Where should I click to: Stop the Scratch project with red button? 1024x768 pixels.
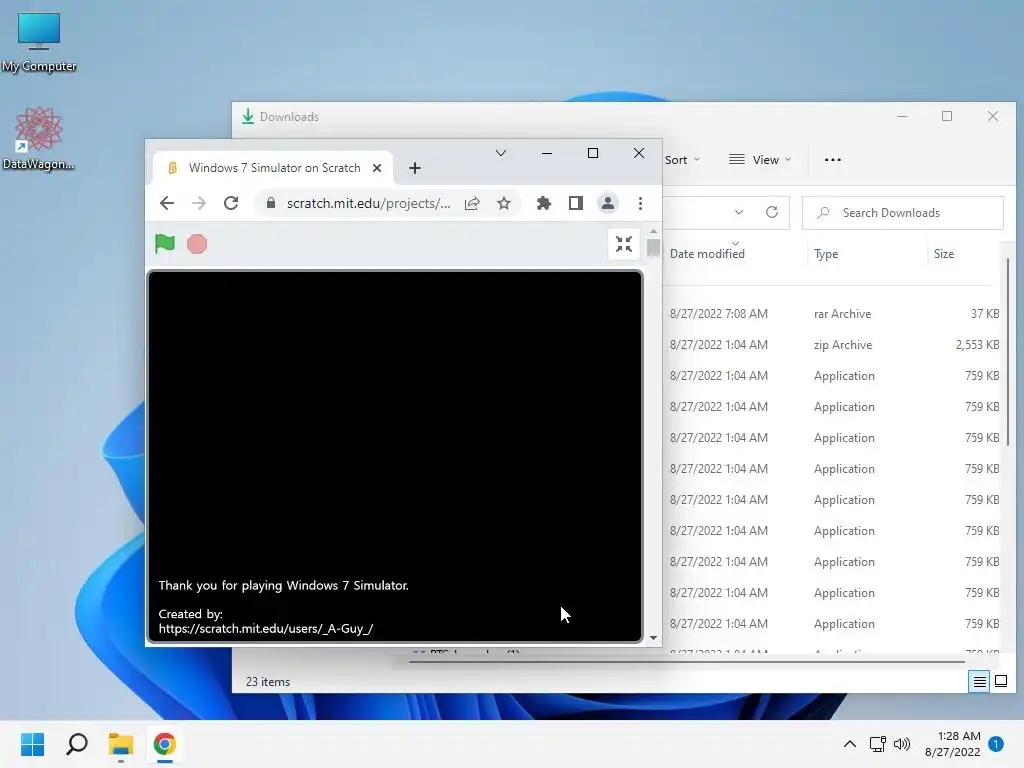click(x=197, y=244)
